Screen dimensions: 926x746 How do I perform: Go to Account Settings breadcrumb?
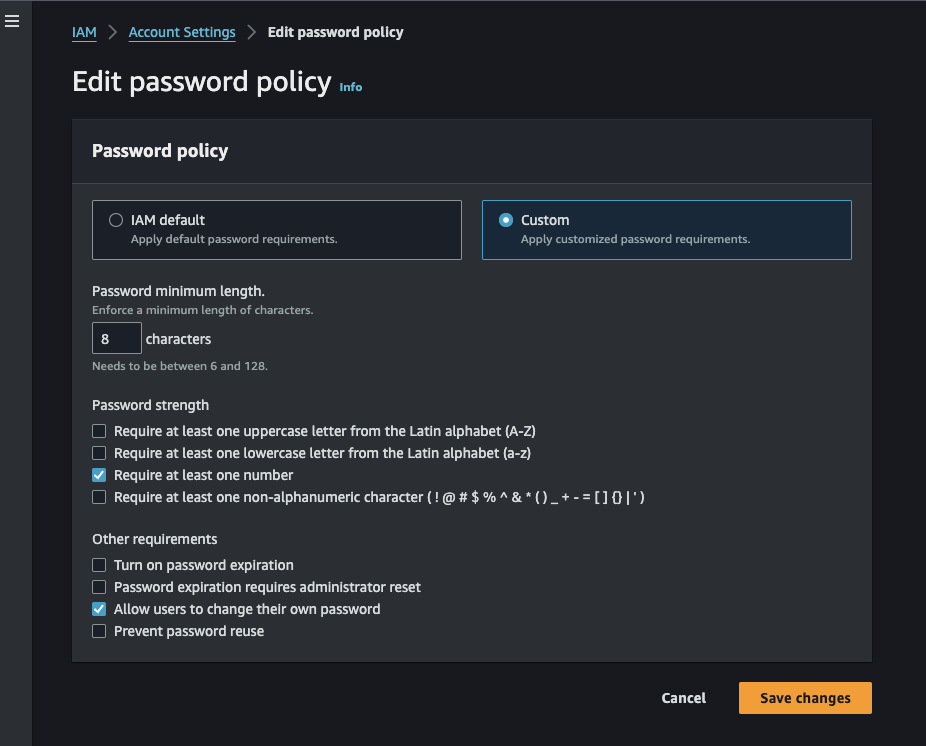click(x=182, y=32)
